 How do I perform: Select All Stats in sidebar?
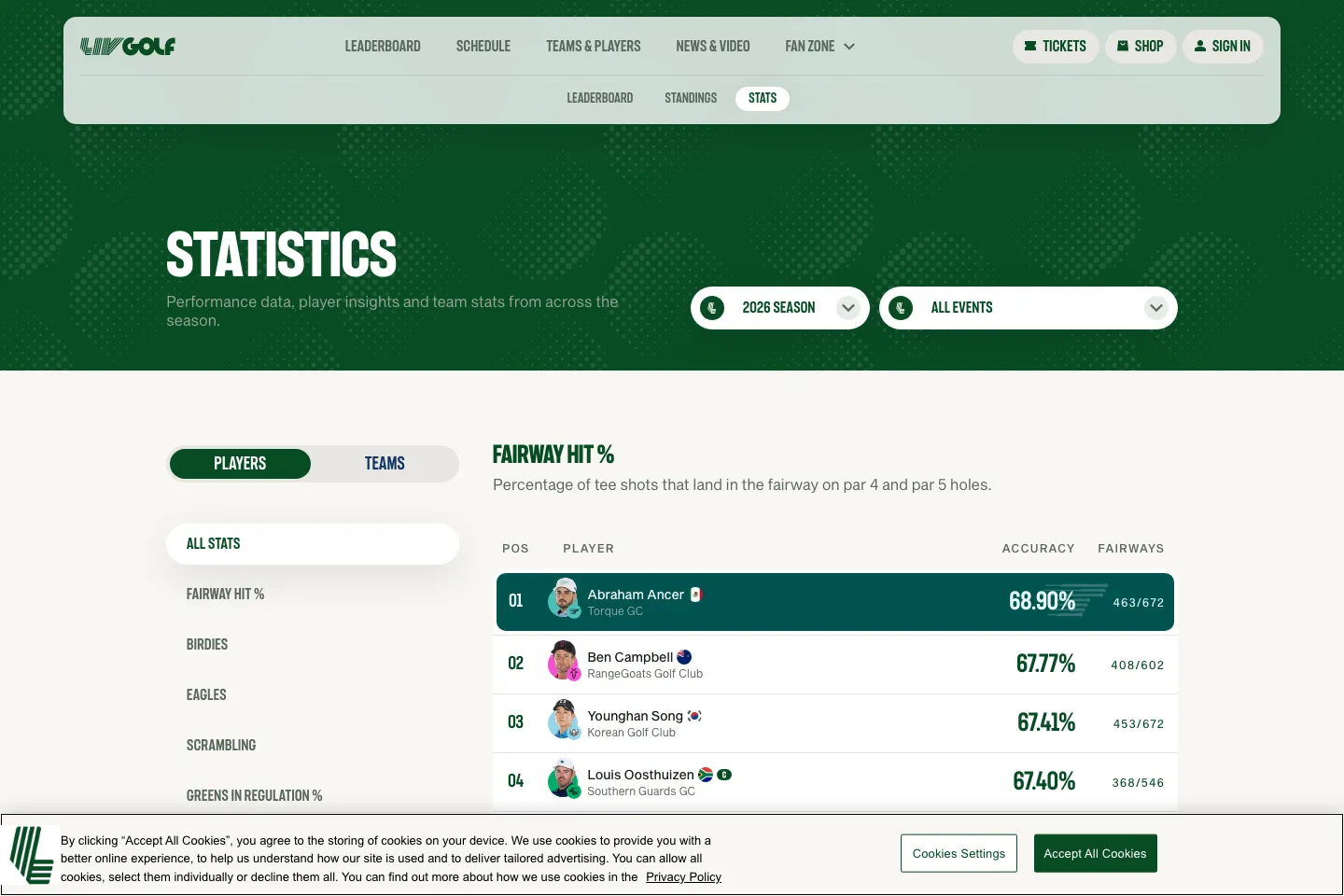click(313, 544)
